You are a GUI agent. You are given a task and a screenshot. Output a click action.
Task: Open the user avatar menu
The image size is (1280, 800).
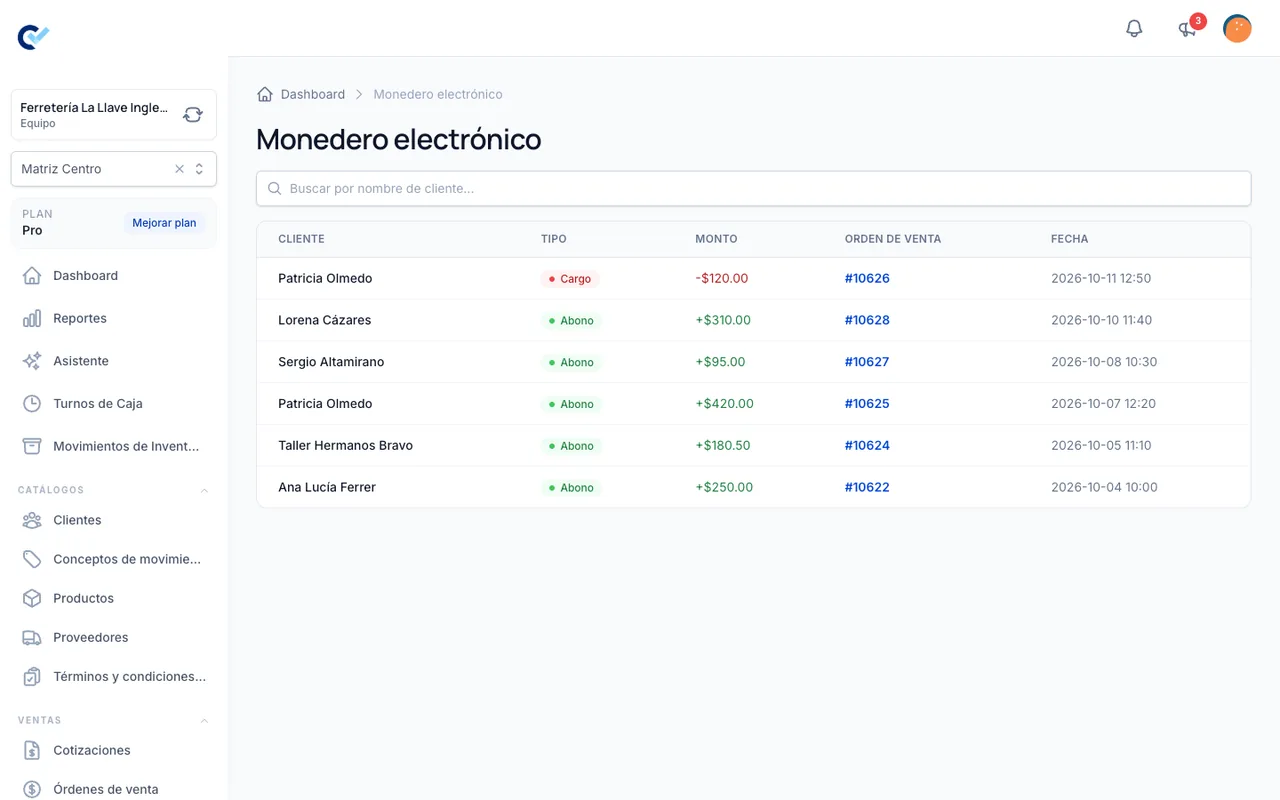click(x=1237, y=28)
